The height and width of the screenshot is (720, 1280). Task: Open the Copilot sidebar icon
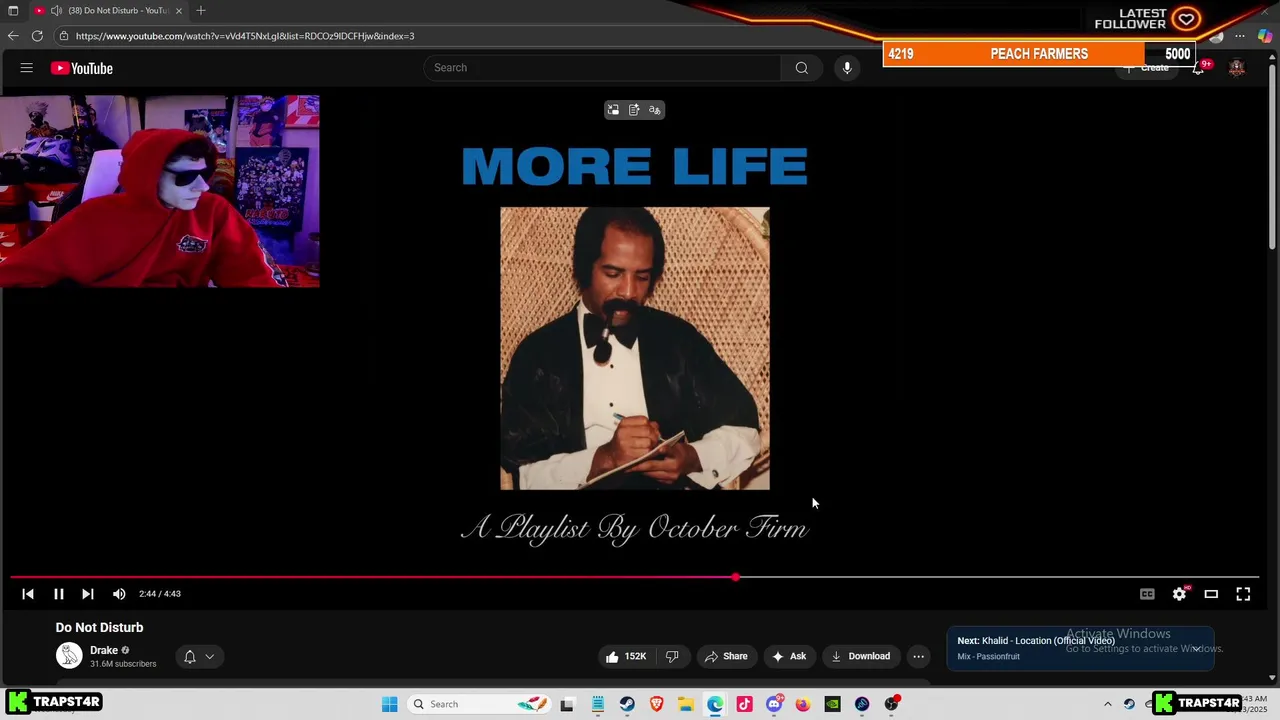(x=1265, y=36)
